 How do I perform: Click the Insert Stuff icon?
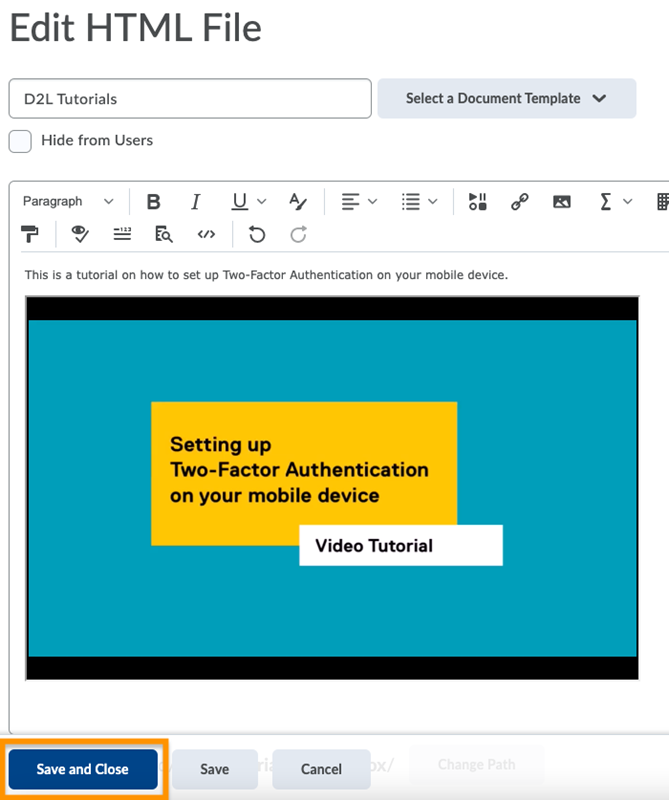pyautogui.click(x=477, y=202)
